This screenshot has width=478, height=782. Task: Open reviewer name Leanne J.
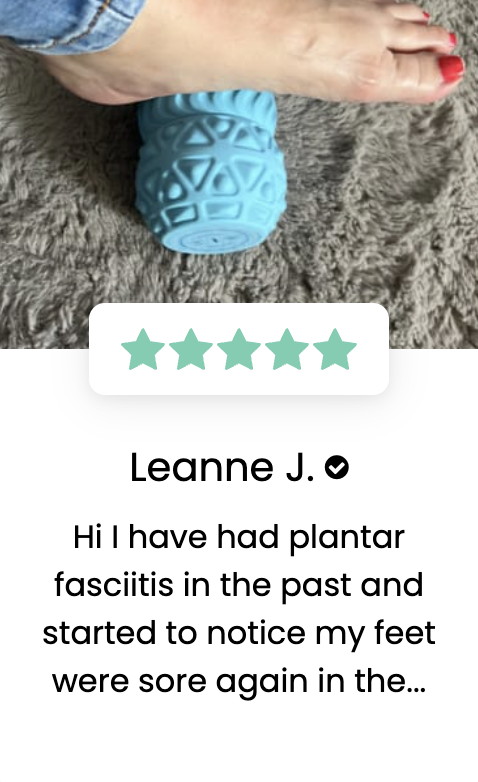pyautogui.click(x=222, y=468)
